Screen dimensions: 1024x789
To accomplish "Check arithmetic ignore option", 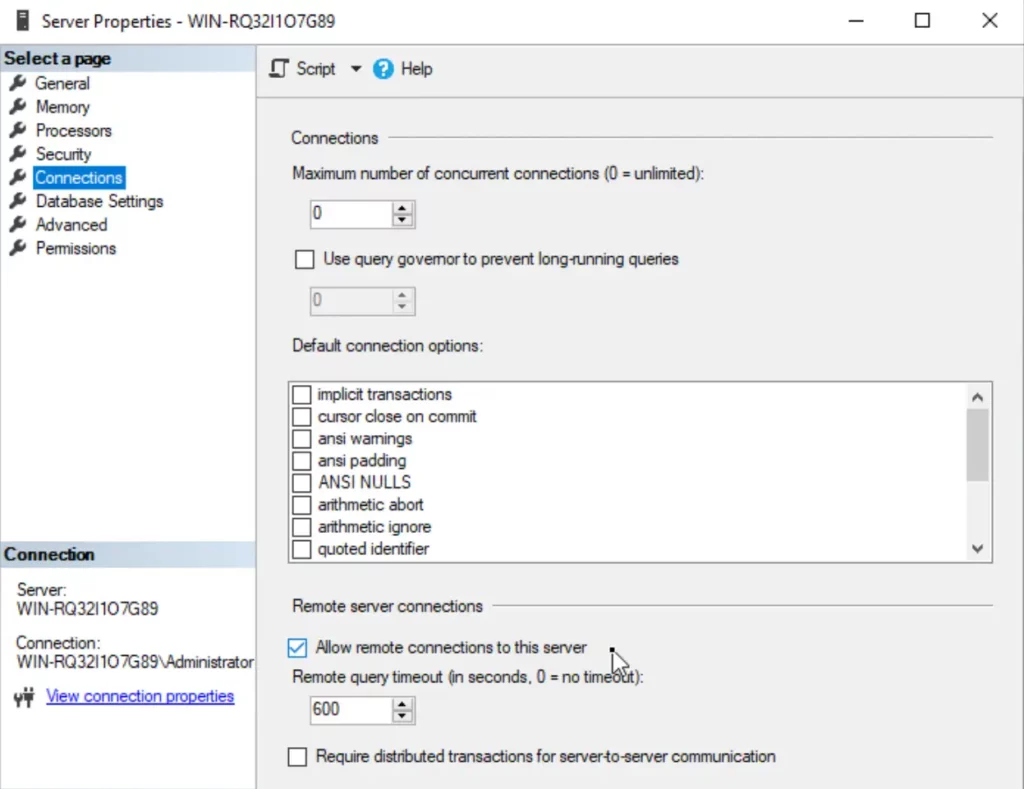I will tap(301, 527).
